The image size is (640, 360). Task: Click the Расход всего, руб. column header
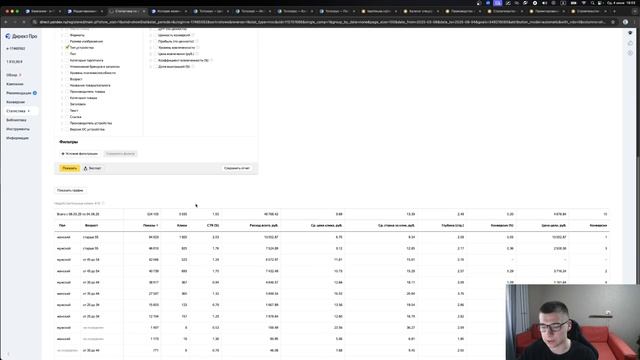pyautogui.click(x=264, y=225)
